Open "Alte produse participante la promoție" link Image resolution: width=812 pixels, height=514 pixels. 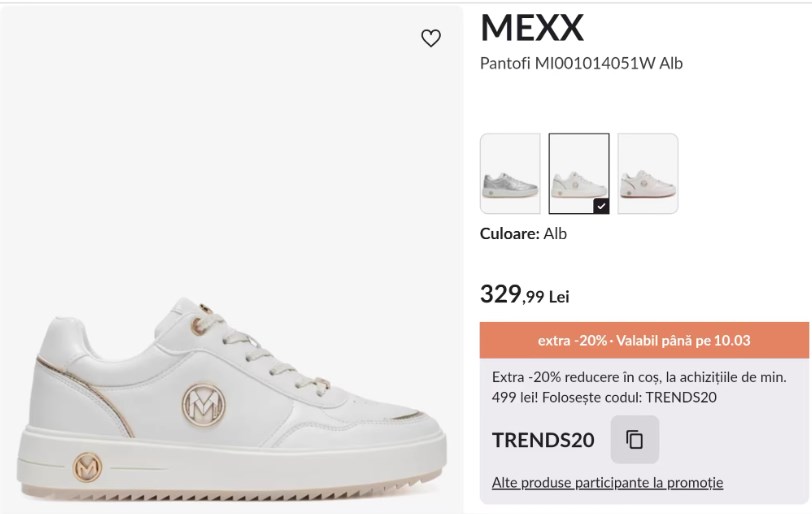pos(607,483)
